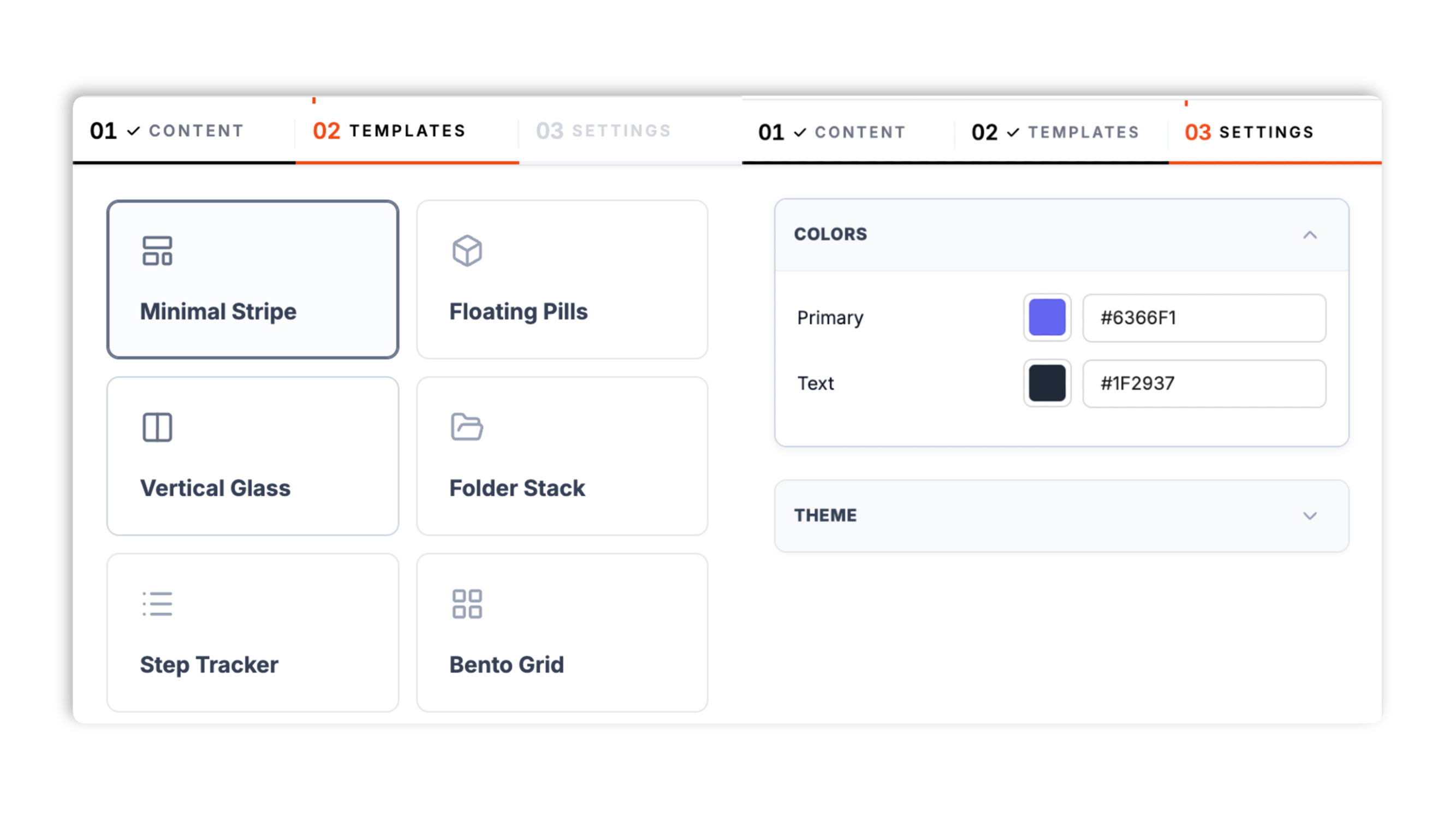
Task: Switch to greyed 03 Settings step
Action: [x=630, y=131]
